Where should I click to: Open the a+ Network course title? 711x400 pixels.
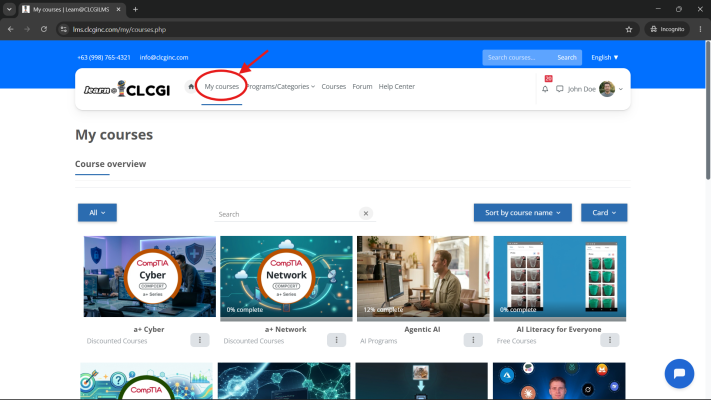pyautogui.click(x=285, y=329)
